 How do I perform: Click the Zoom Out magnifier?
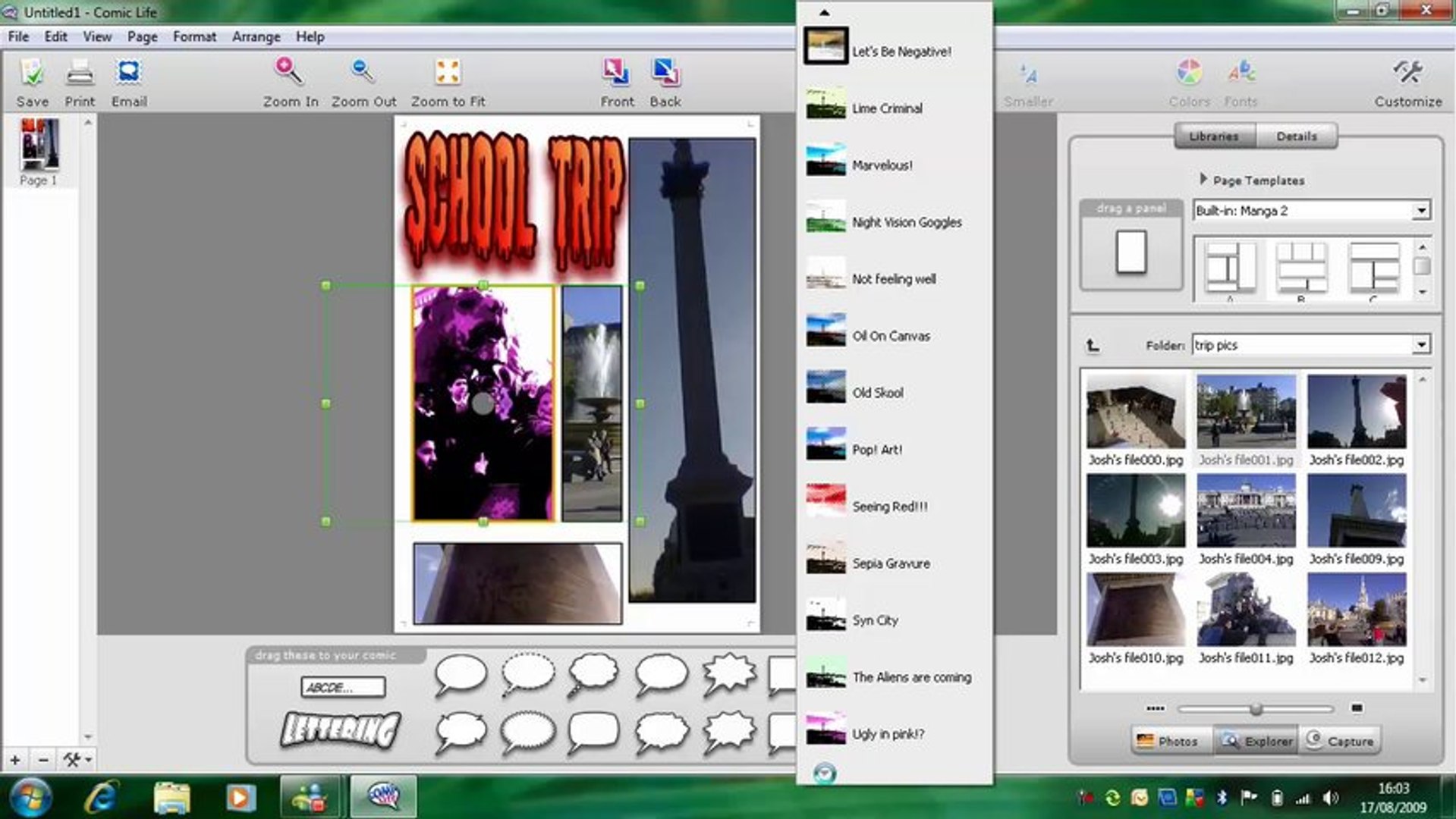[363, 72]
